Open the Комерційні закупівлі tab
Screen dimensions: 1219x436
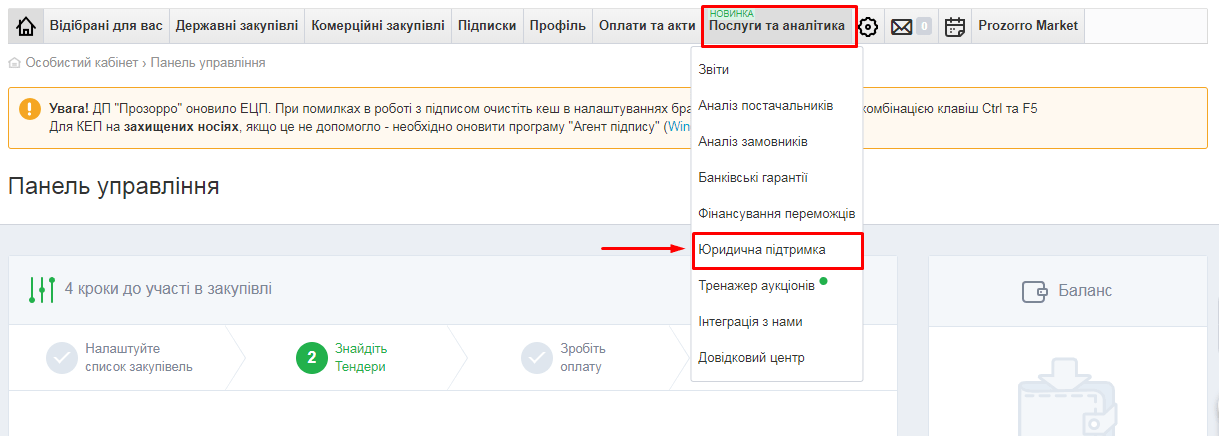(377, 26)
